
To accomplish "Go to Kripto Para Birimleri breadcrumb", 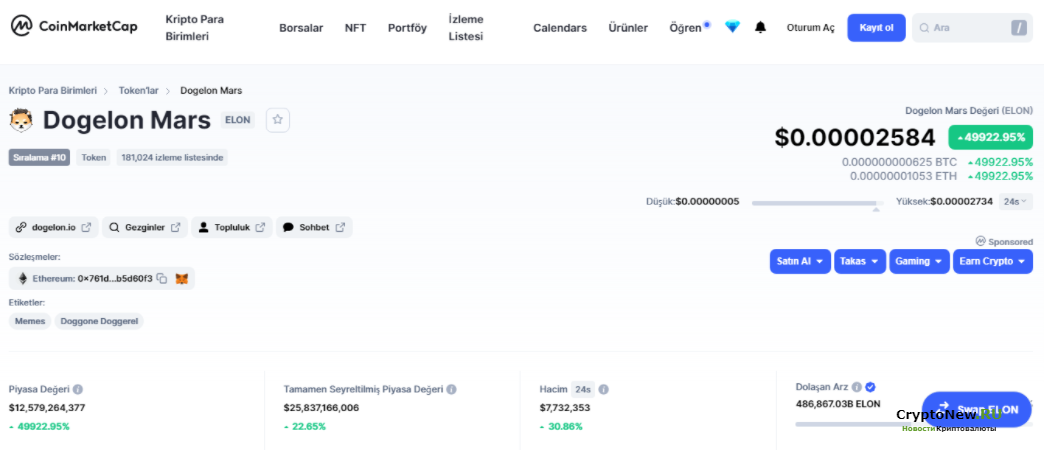I will [53, 90].
